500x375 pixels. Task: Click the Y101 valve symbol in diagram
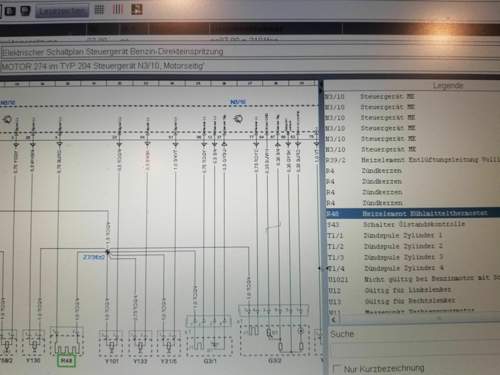[111, 343]
